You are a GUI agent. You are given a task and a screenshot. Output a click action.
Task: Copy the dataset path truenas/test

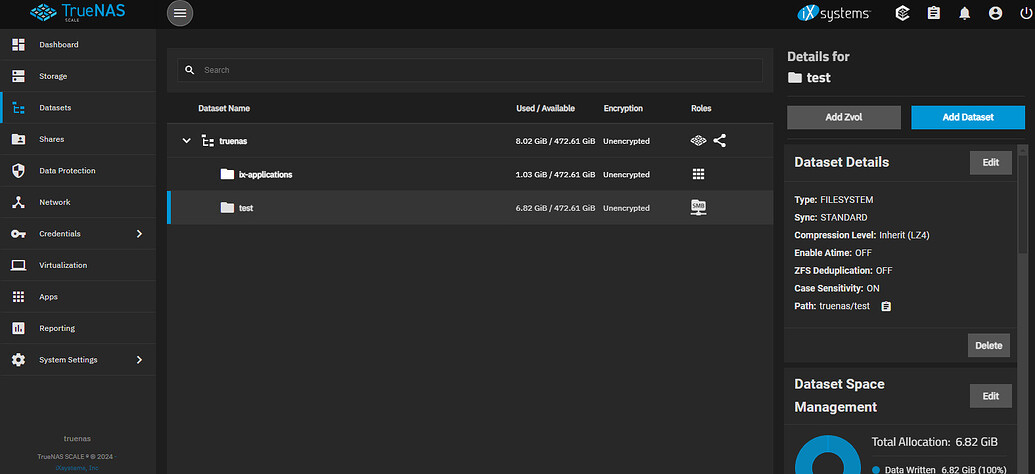point(886,306)
